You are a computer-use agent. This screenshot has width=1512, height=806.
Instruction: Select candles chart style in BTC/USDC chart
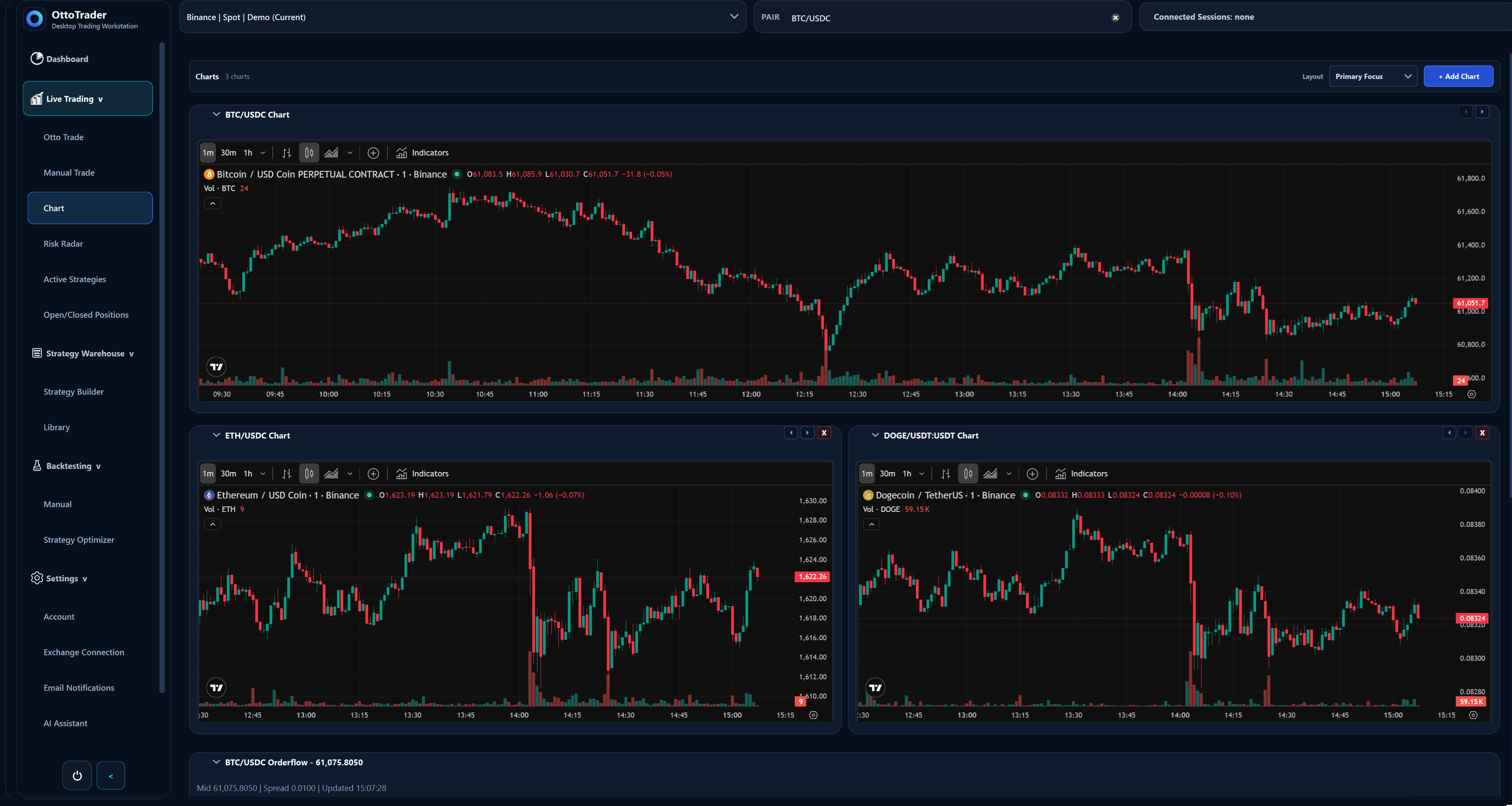[309, 153]
